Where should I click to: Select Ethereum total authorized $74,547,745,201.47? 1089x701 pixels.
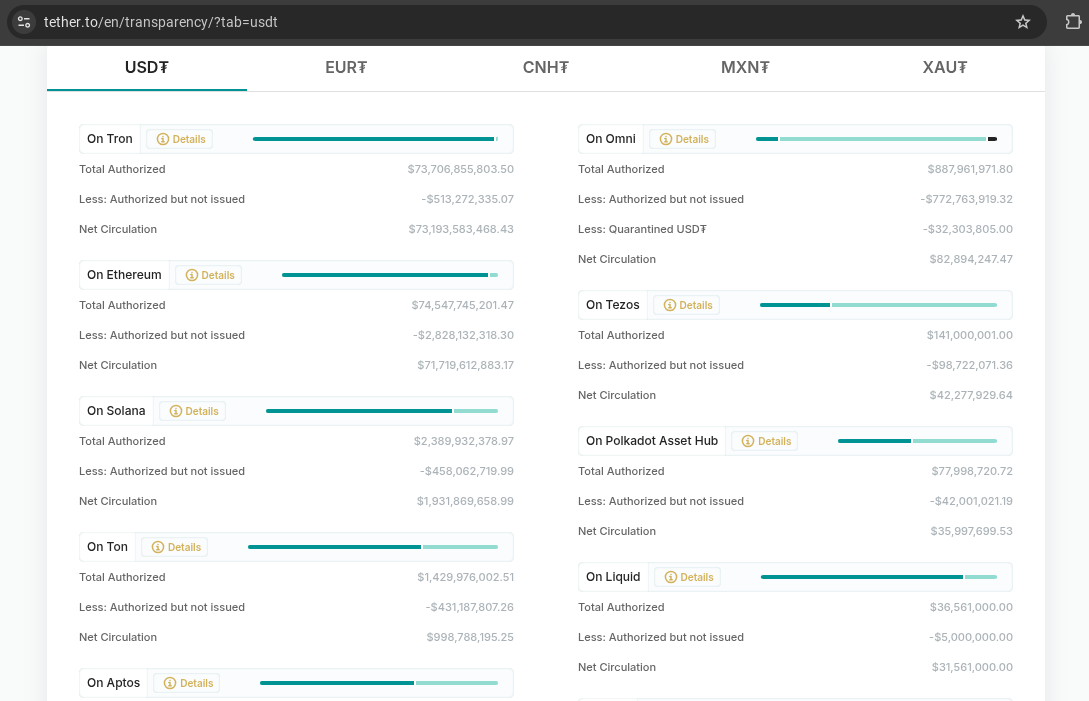(x=463, y=306)
